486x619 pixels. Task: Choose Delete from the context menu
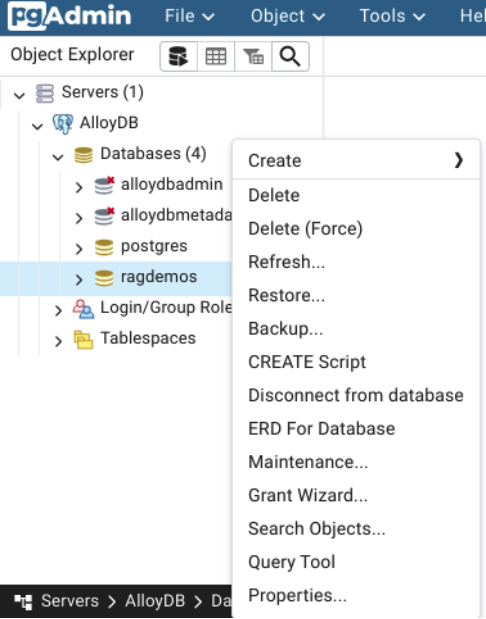tap(356, 195)
